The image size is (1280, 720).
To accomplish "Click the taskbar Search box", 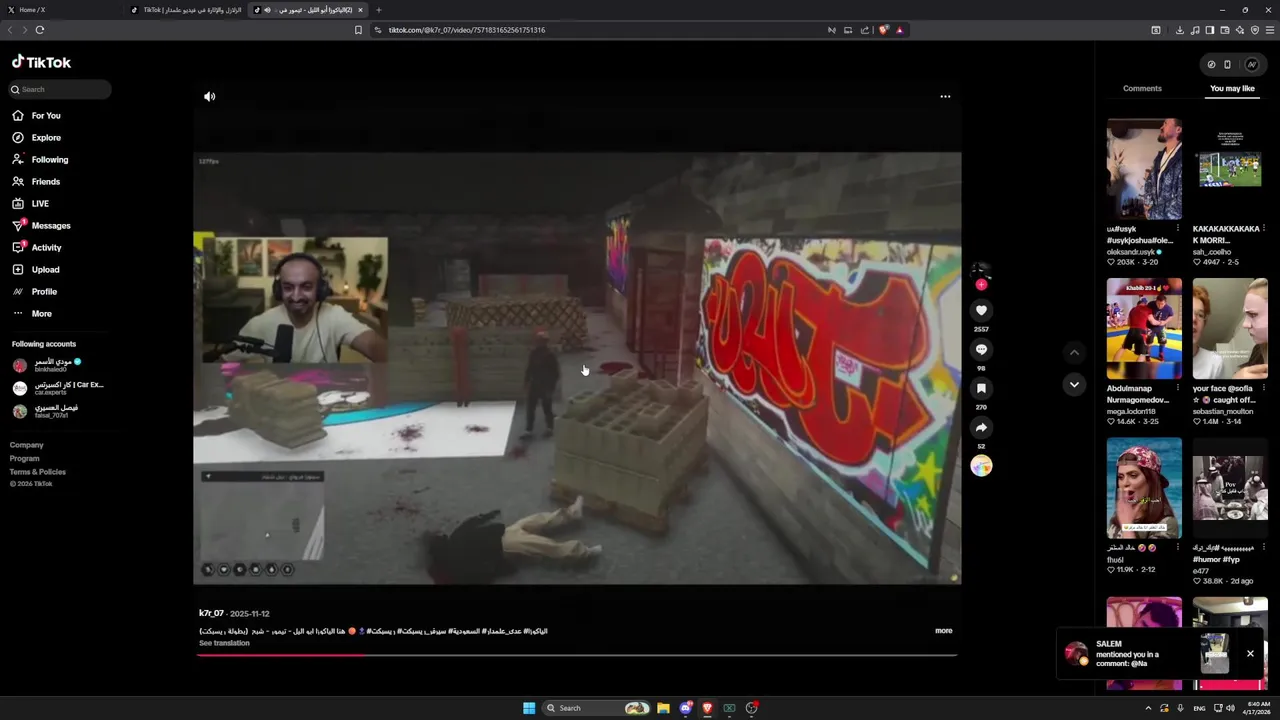I will coord(597,708).
